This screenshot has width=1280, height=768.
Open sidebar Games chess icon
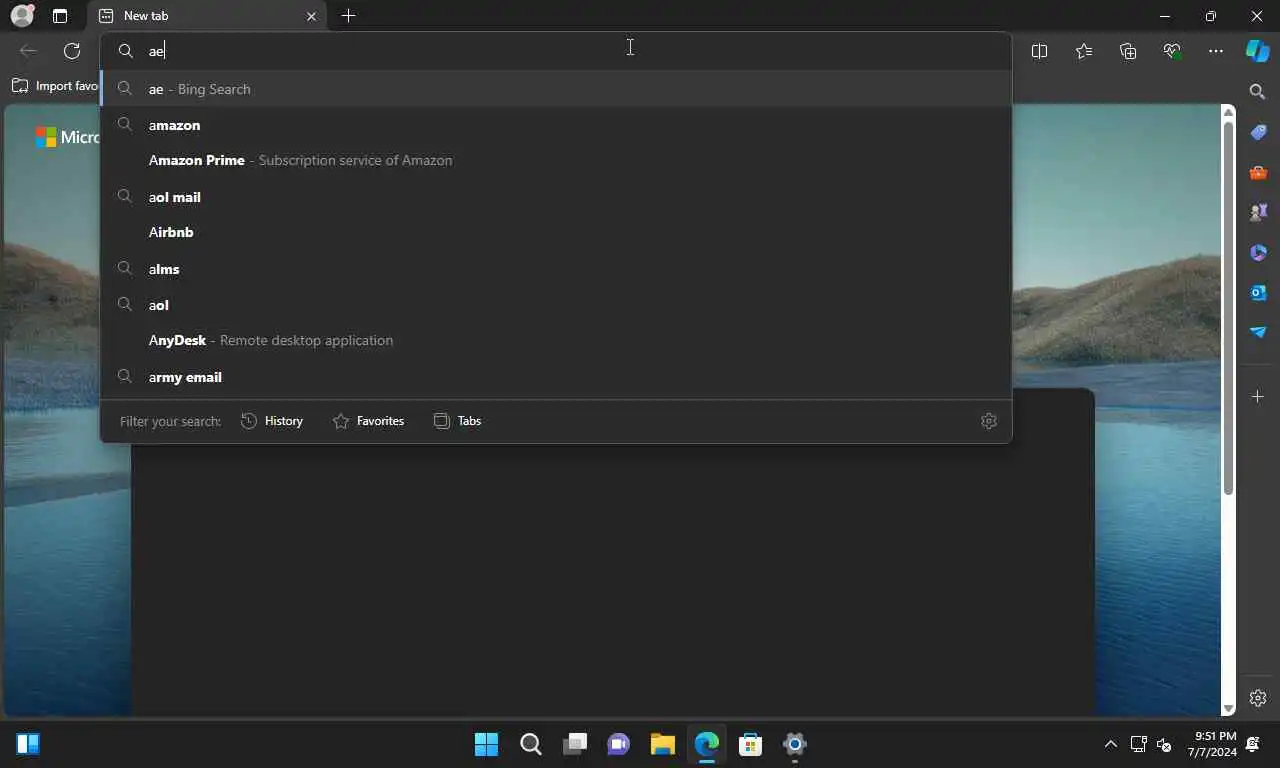pyautogui.click(x=1258, y=212)
